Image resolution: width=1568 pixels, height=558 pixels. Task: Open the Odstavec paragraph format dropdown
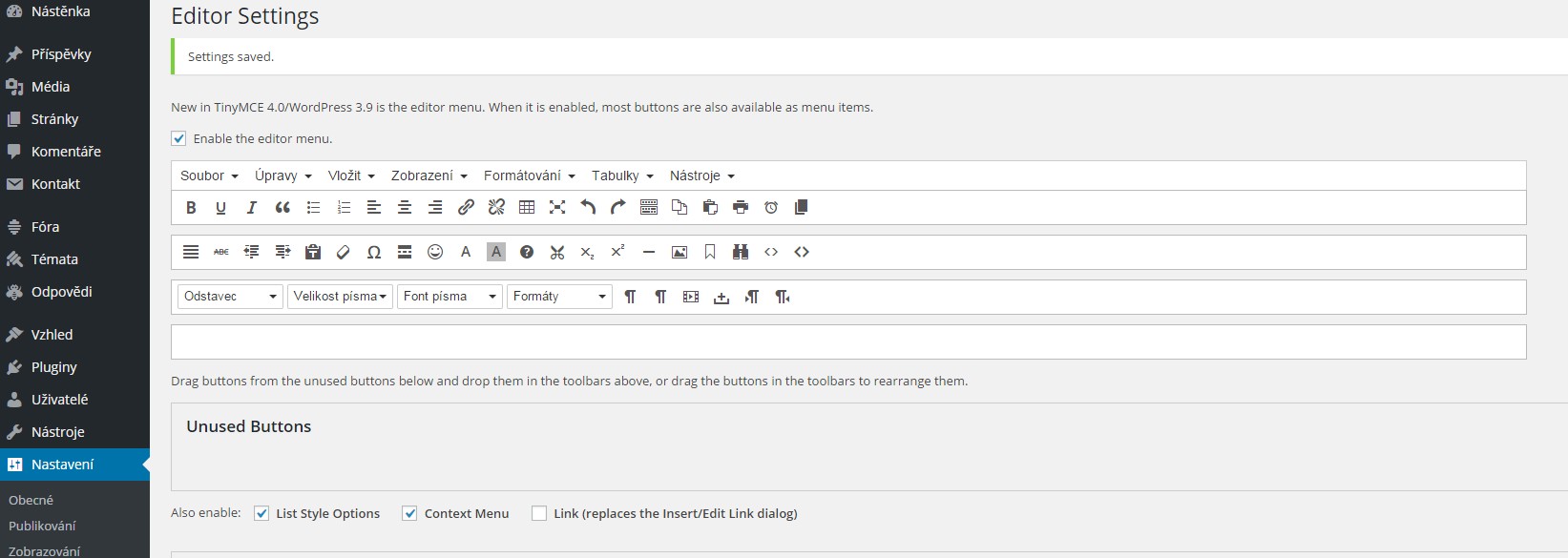coord(230,297)
